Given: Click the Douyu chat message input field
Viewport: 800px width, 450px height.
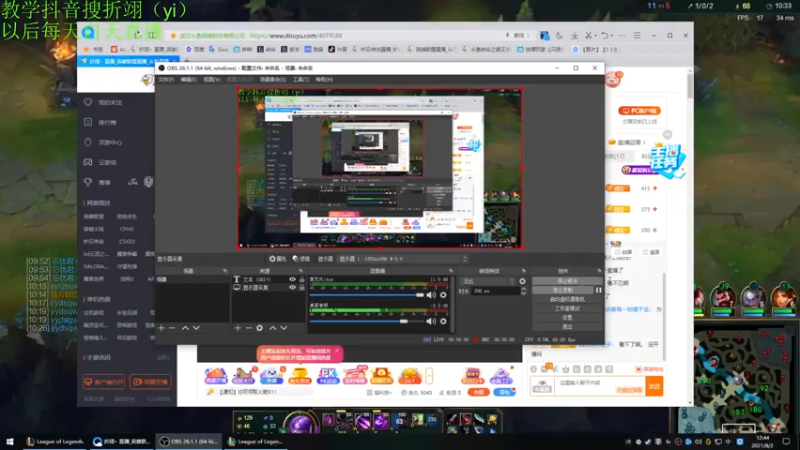Looking at the screenshot, I should click(600, 386).
